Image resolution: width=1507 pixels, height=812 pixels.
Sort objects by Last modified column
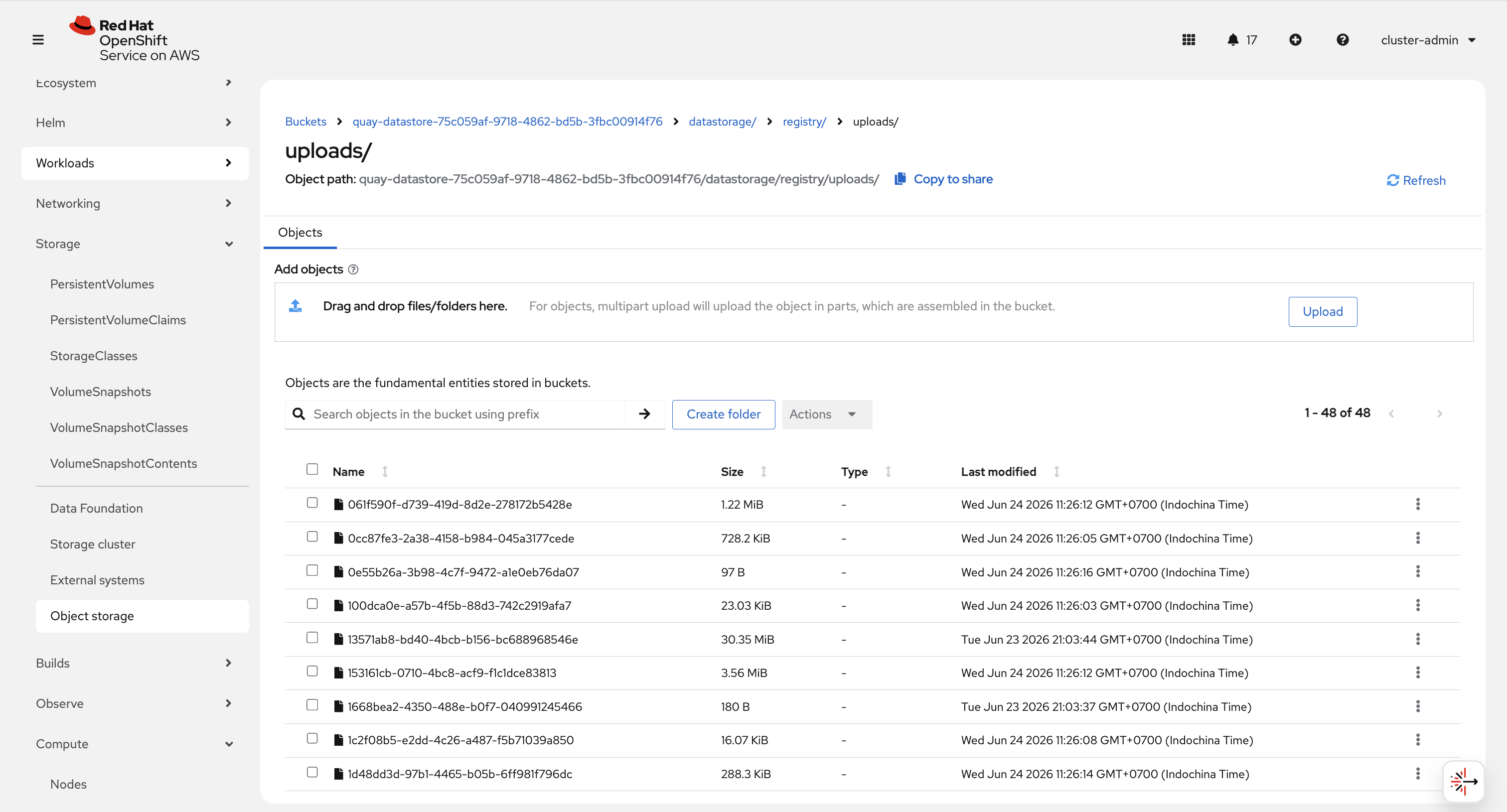pyautogui.click(x=1056, y=472)
